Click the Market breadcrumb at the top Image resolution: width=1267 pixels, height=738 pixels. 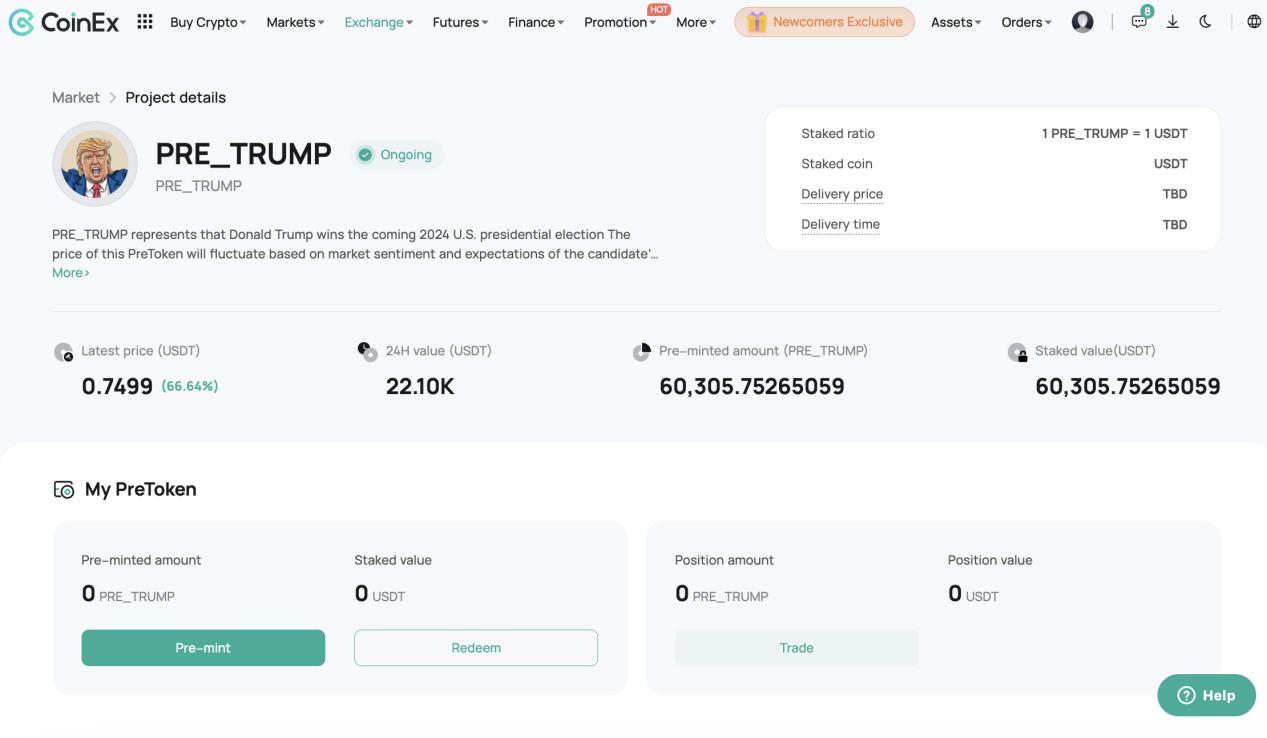point(75,97)
